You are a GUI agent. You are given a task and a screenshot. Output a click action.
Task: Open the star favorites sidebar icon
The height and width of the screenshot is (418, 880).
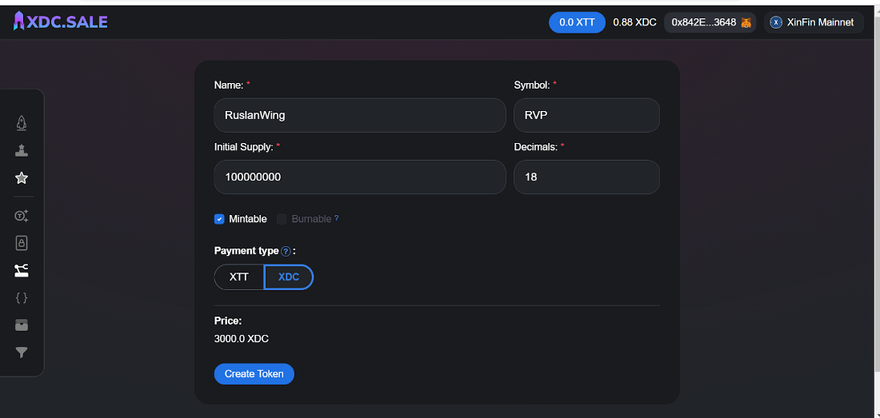point(21,178)
